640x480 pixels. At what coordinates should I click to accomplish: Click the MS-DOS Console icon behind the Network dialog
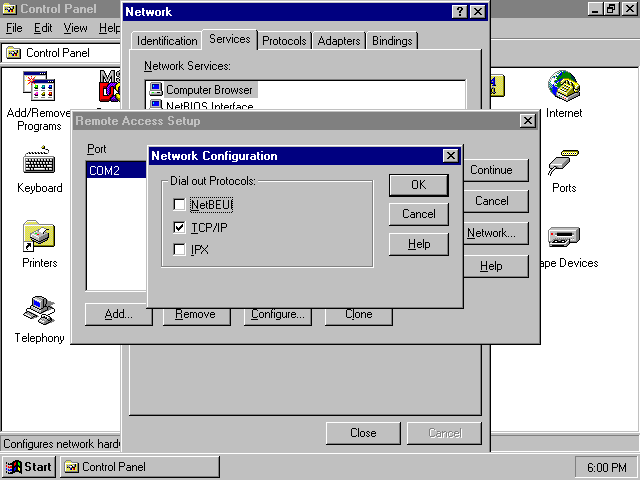click(110, 86)
